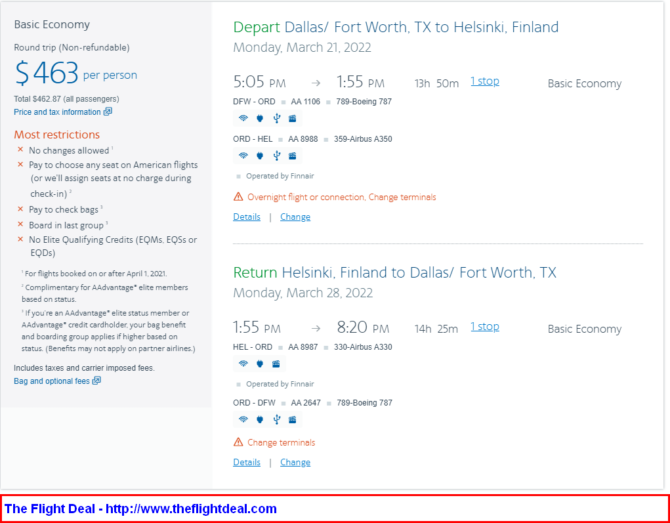Click the 'ORD - DFW' route text
The height and width of the screenshot is (523, 670).
[x=254, y=403]
